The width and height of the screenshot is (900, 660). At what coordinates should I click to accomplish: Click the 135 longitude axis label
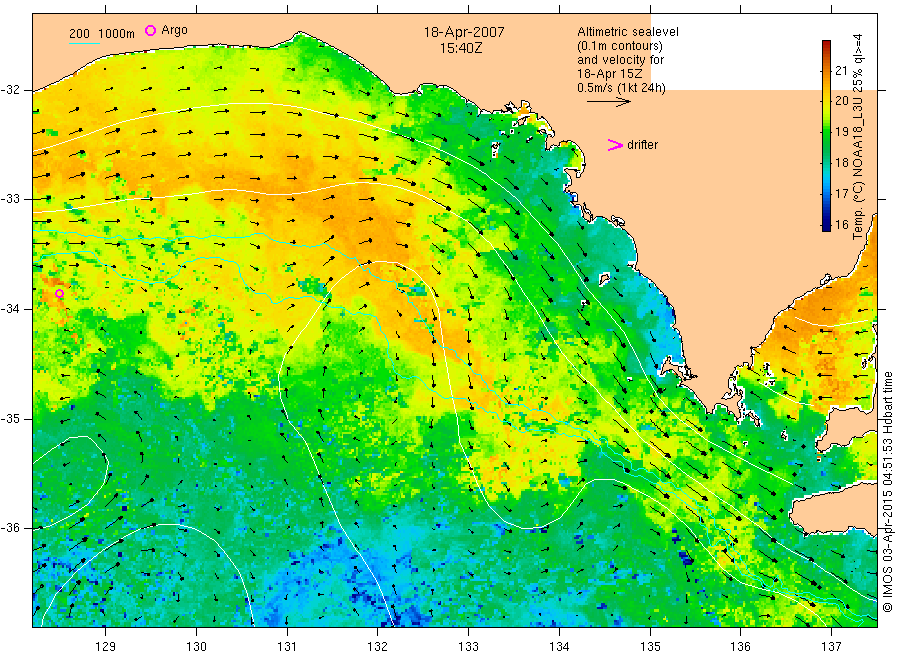(x=650, y=647)
